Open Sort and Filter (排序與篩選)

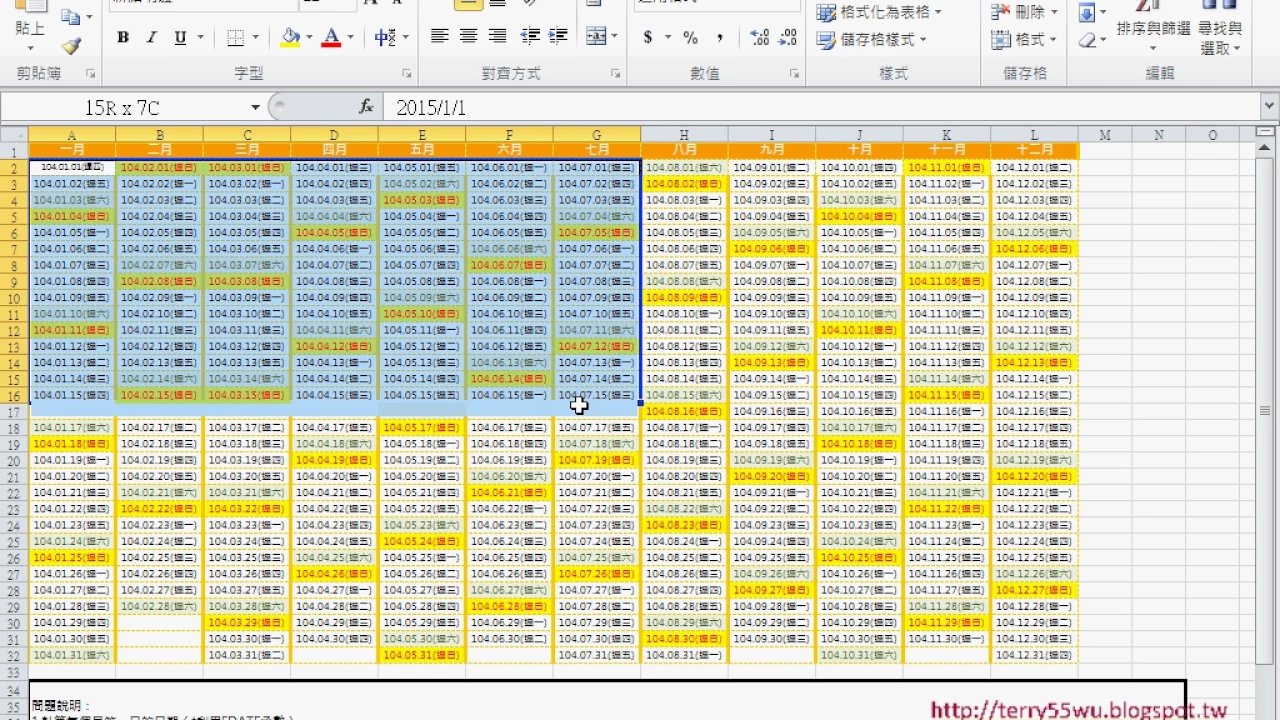click(x=1153, y=28)
